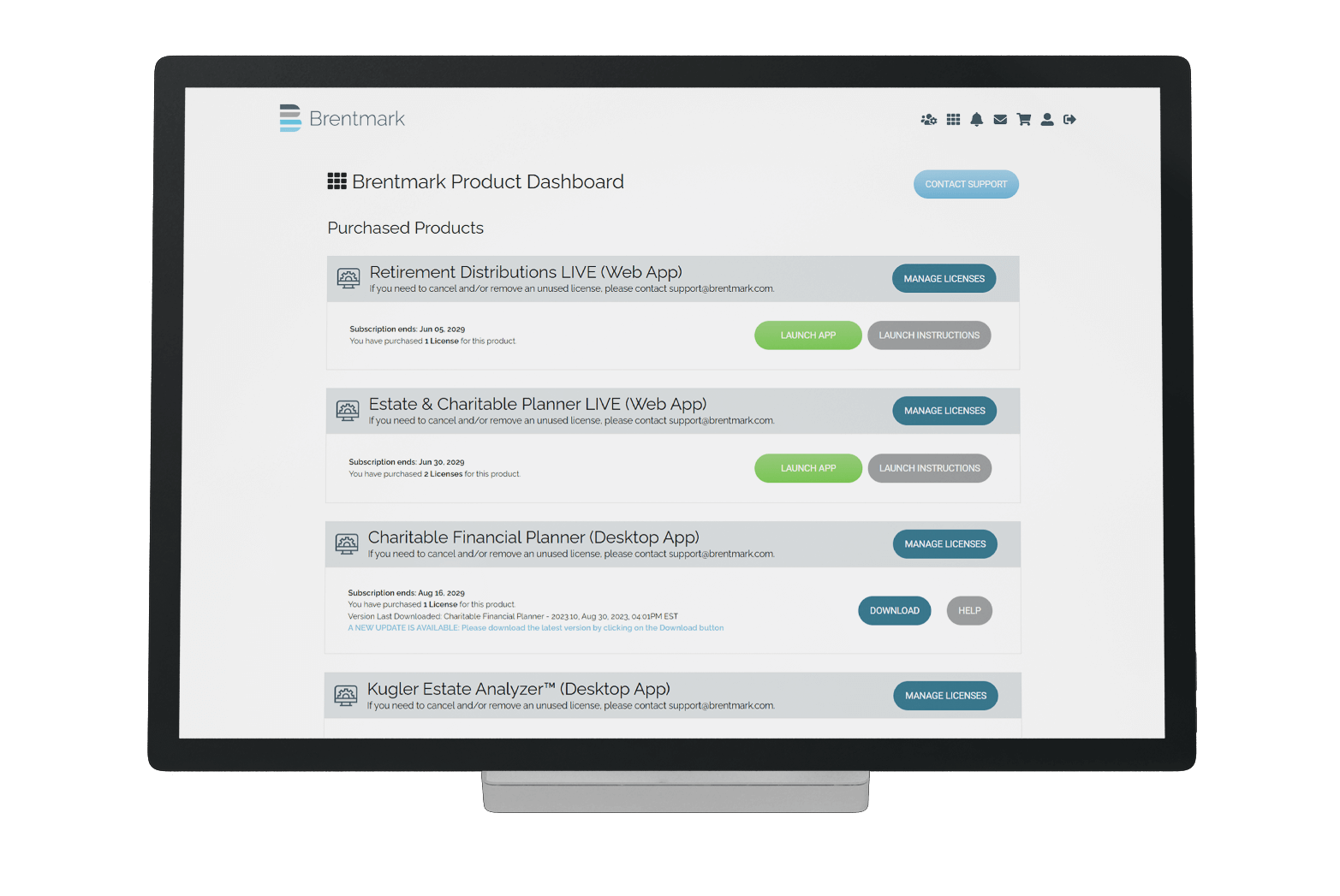Manage Licenses for Kugler Estate Analyzer
The height and width of the screenshot is (896, 1340).
tap(946, 696)
